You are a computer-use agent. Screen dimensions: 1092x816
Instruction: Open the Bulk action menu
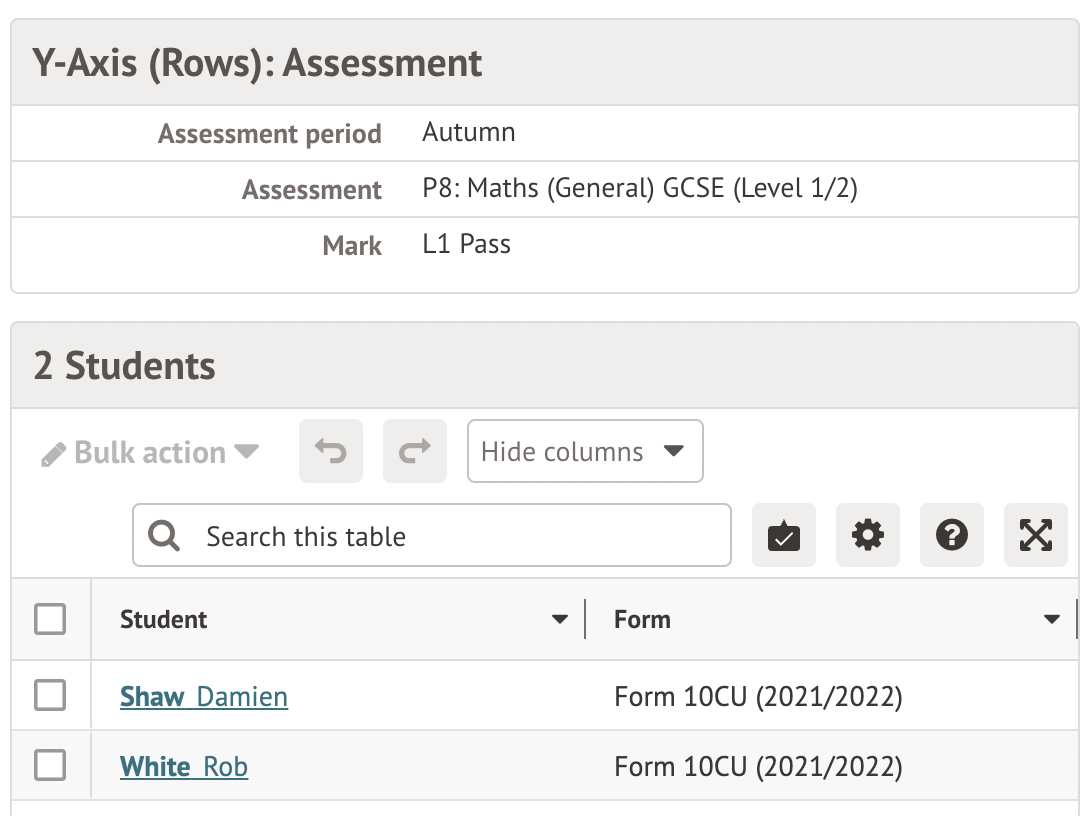pos(150,453)
